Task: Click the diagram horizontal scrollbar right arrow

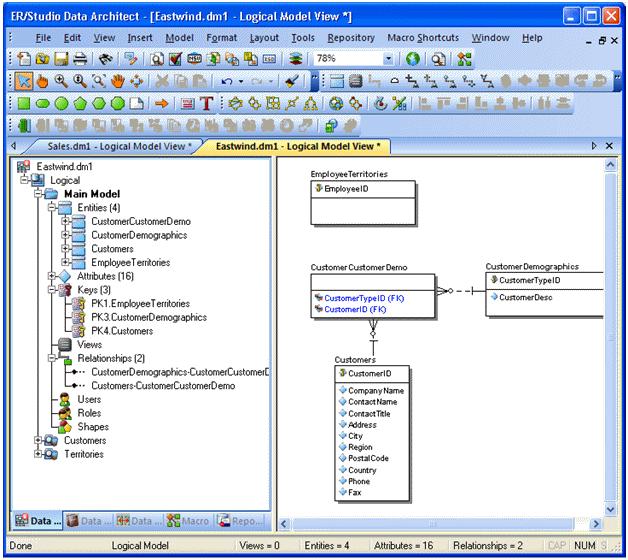Action: coord(596,524)
